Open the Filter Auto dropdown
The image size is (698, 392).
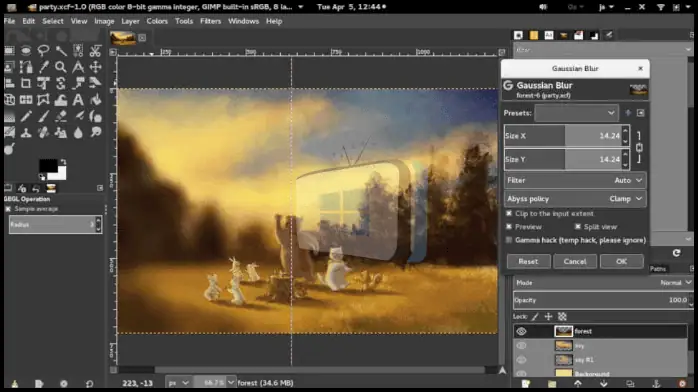[575, 180]
